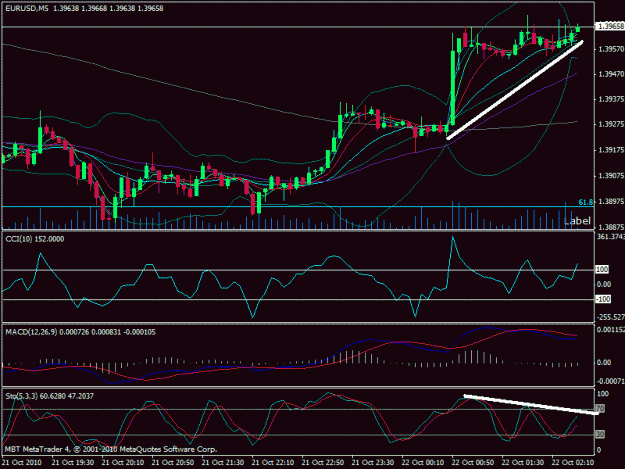Viewport: 625px width, 469px height.
Task: Click the 1.38875 price axis value
Action: point(611,227)
